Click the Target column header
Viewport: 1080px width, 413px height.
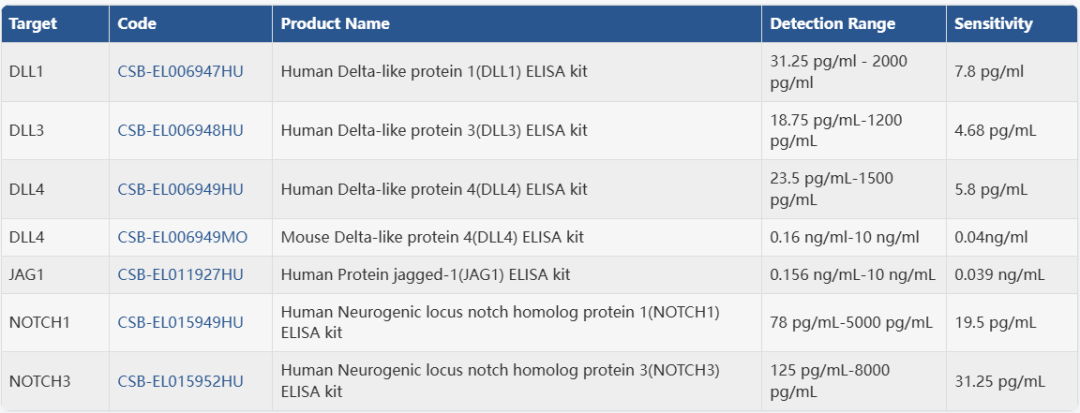pos(33,24)
